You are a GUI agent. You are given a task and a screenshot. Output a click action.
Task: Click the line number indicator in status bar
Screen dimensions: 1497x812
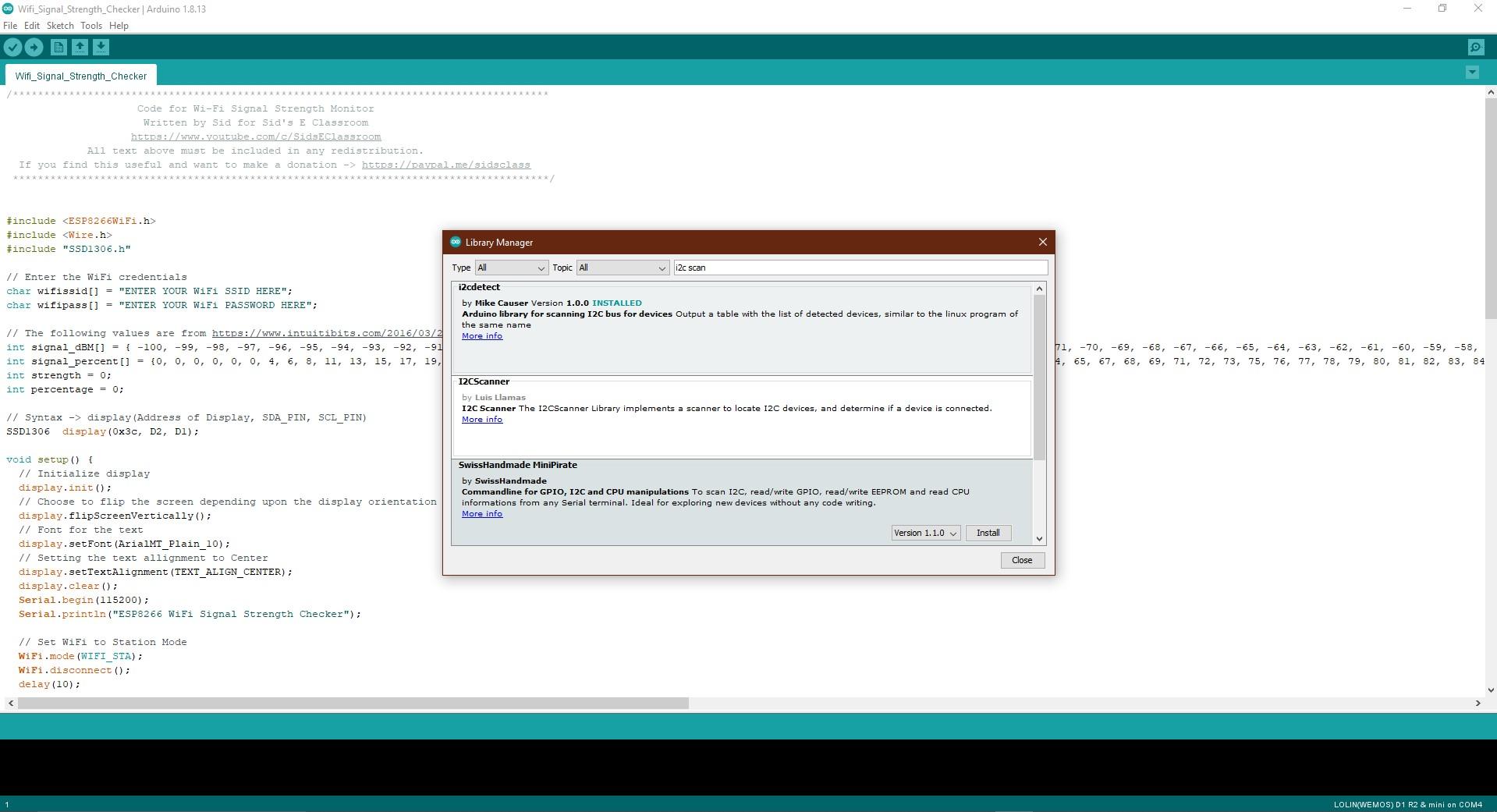[x=7, y=804]
